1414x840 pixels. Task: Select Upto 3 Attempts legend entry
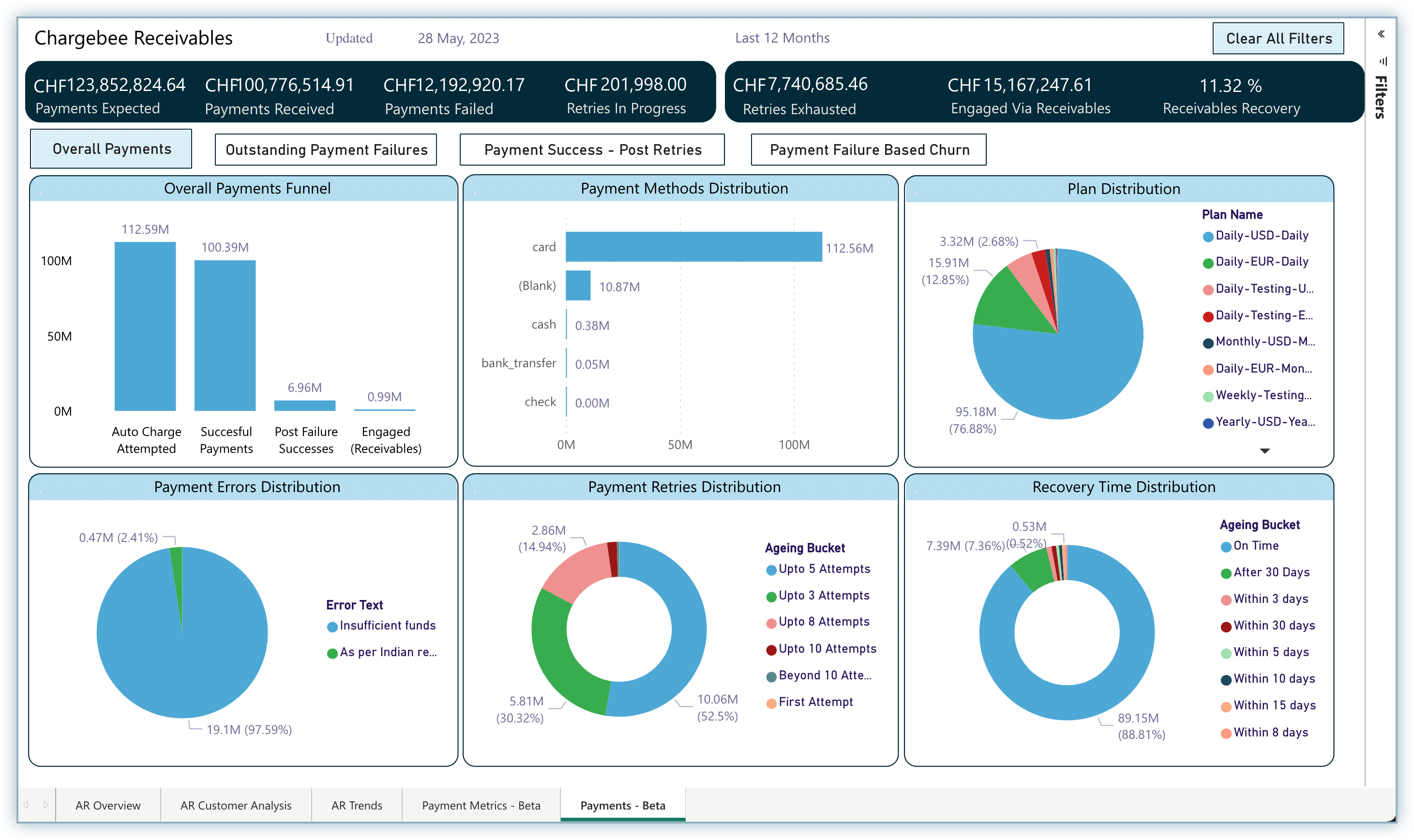[x=817, y=596]
